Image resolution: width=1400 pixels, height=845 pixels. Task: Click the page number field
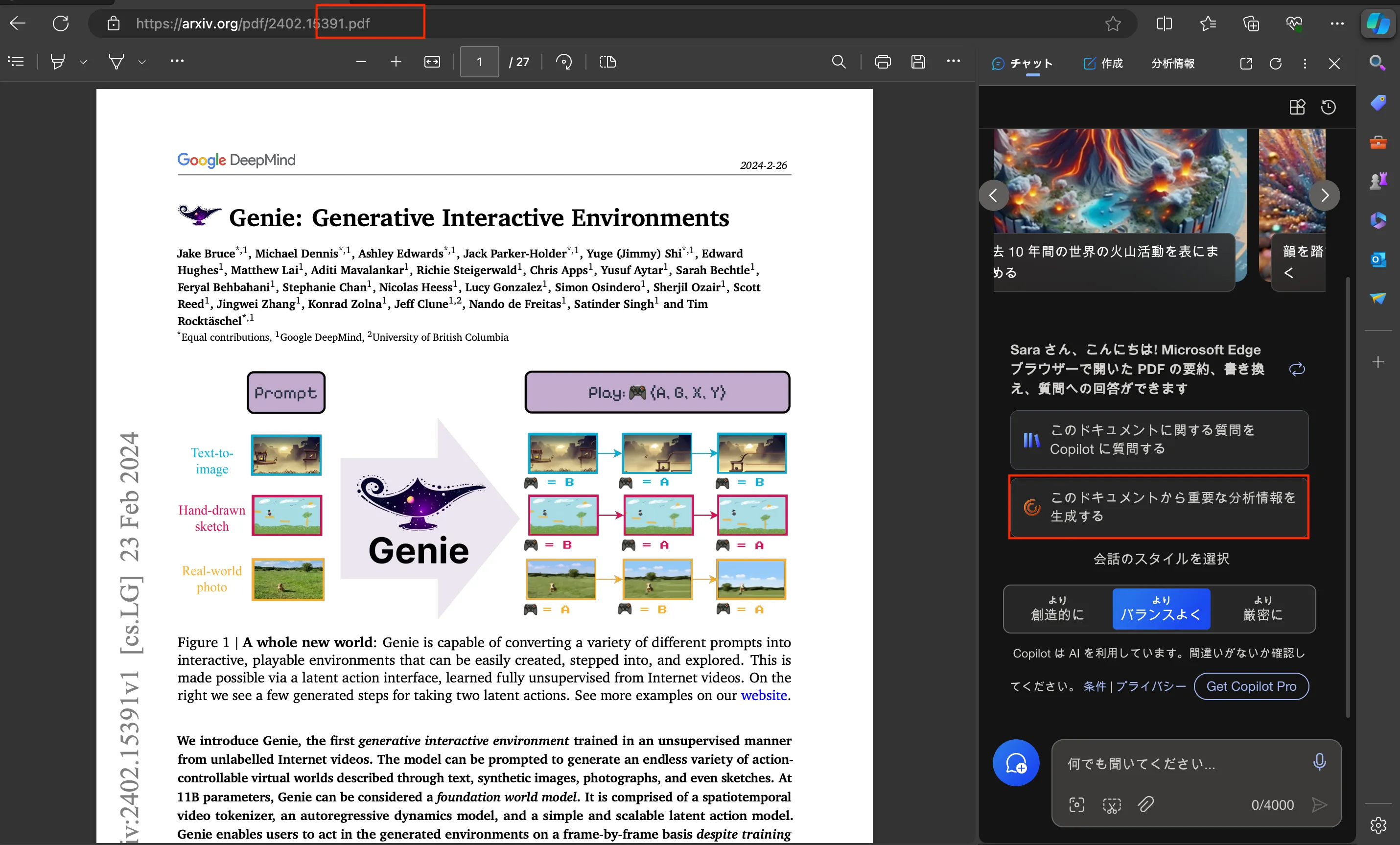[480, 61]
